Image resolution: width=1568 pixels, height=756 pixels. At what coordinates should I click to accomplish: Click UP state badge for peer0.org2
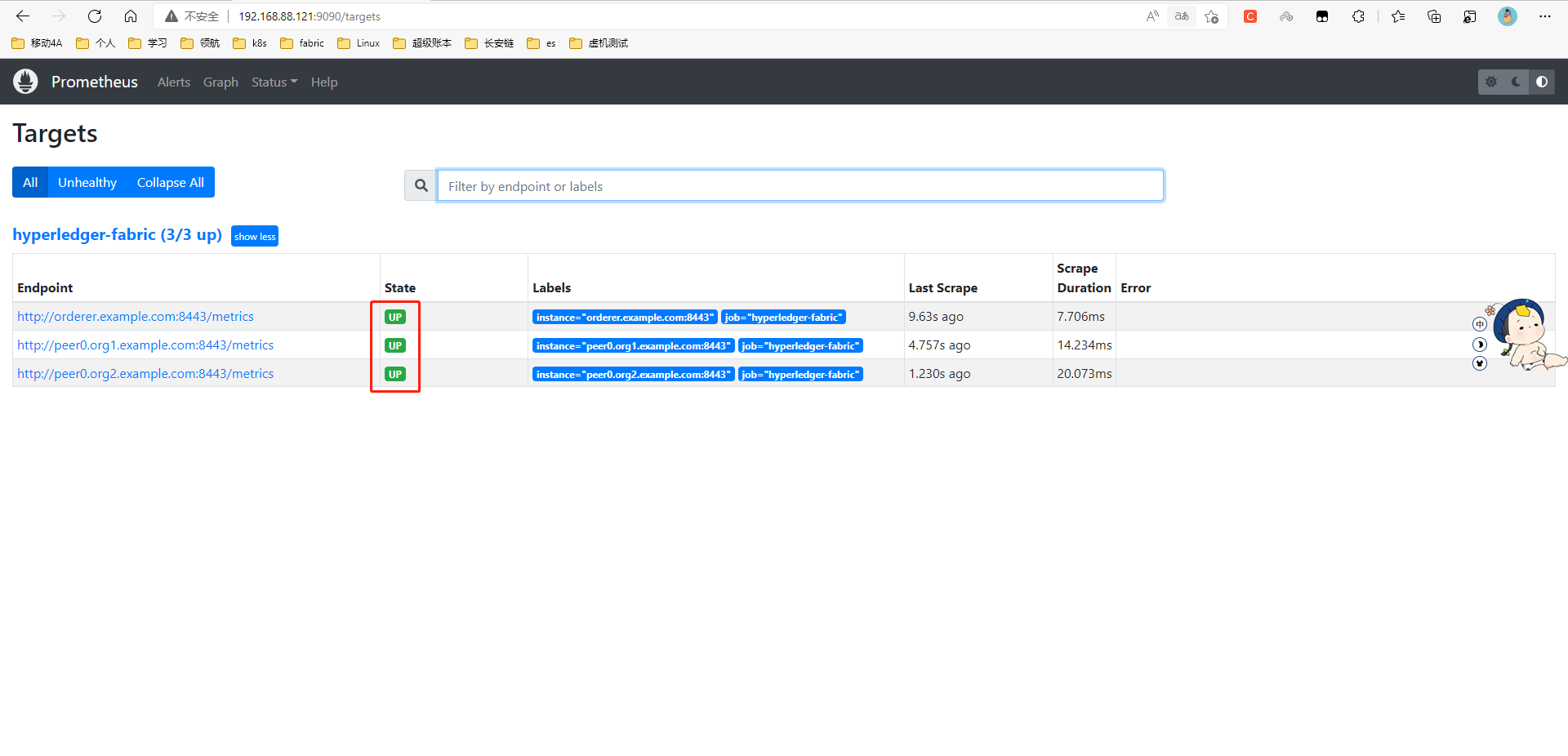[x=395, y=374]
